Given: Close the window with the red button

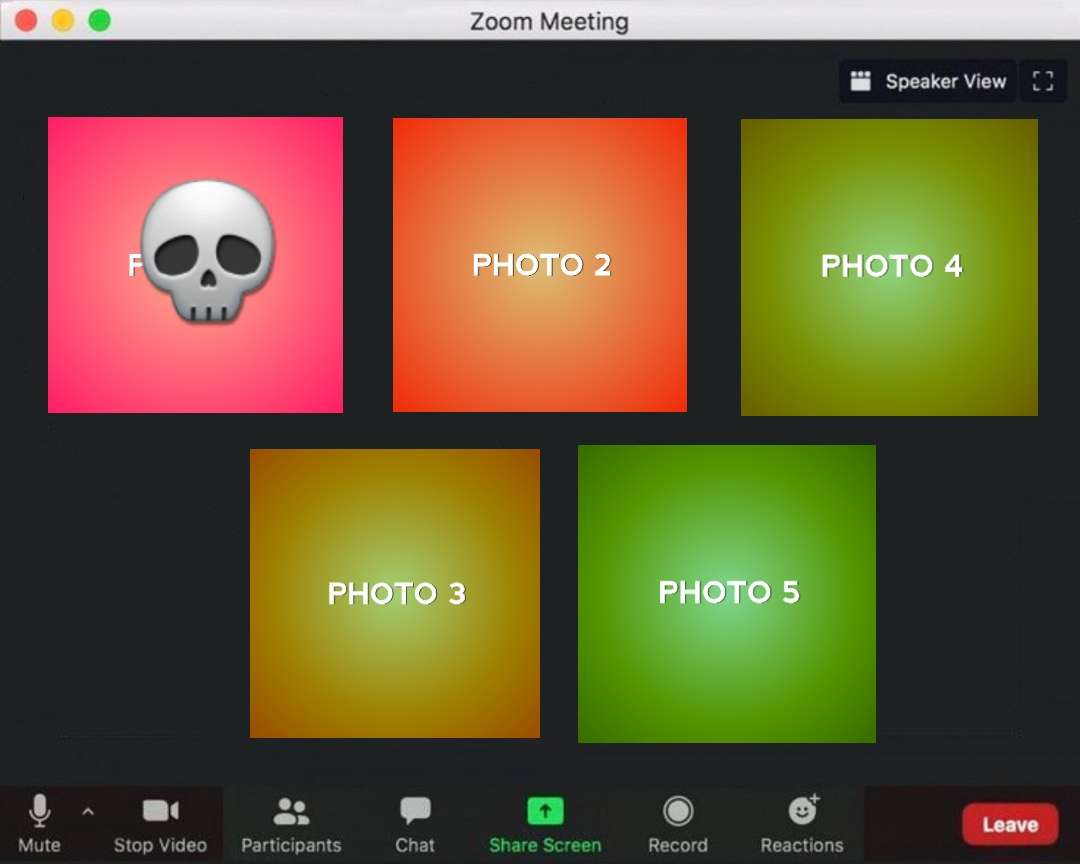Looking at the screenshot, I should point(26,20).
